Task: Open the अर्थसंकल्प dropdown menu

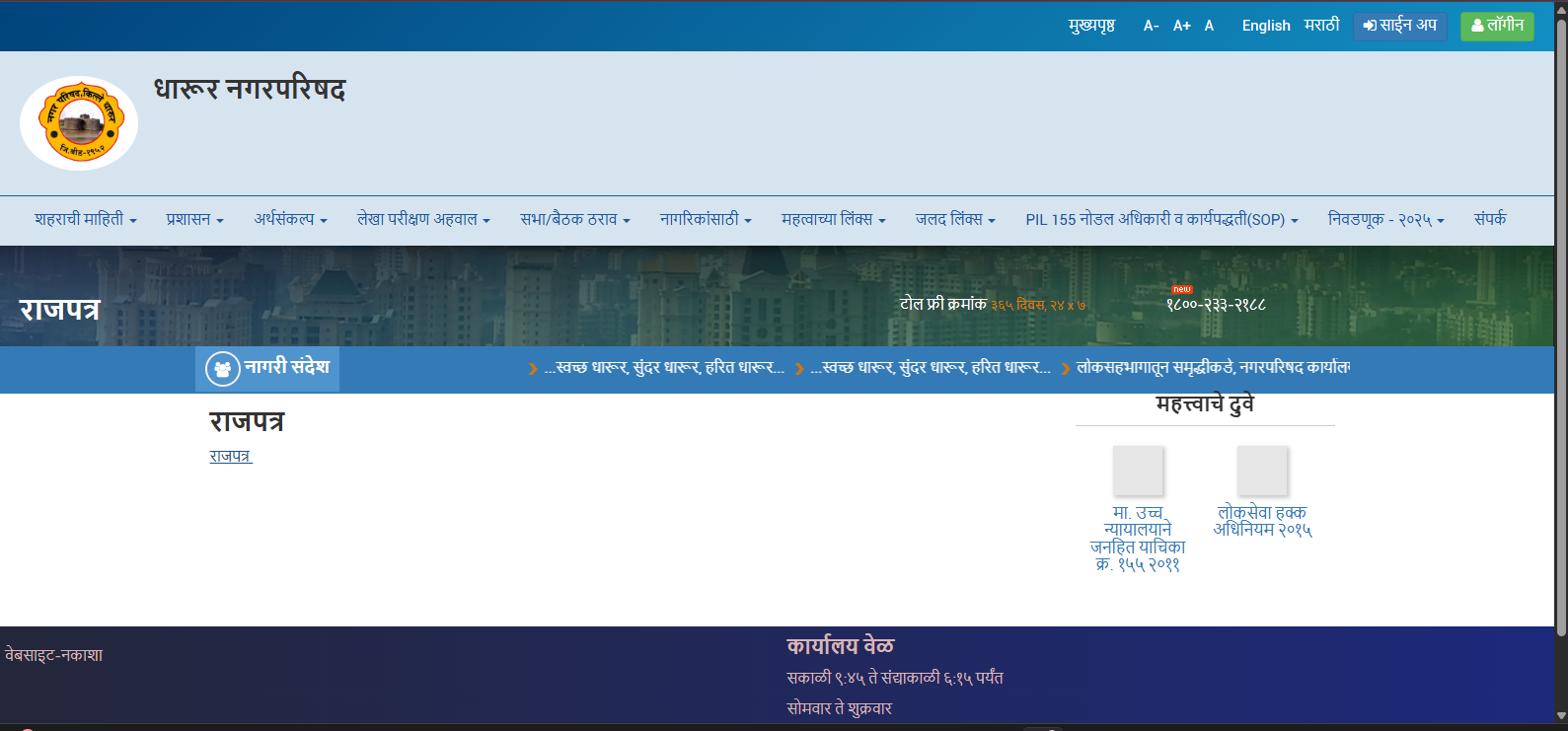Action: [x=290, y=219]
